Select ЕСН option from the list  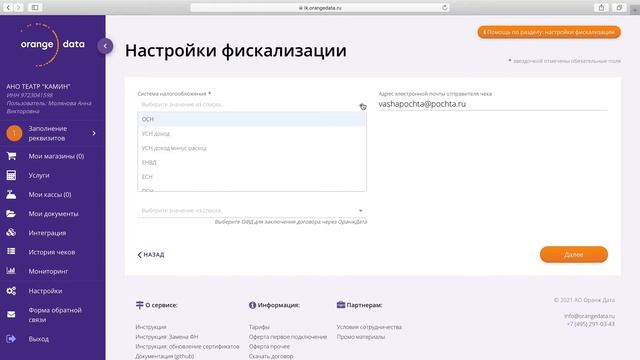[x=252, y=177]
